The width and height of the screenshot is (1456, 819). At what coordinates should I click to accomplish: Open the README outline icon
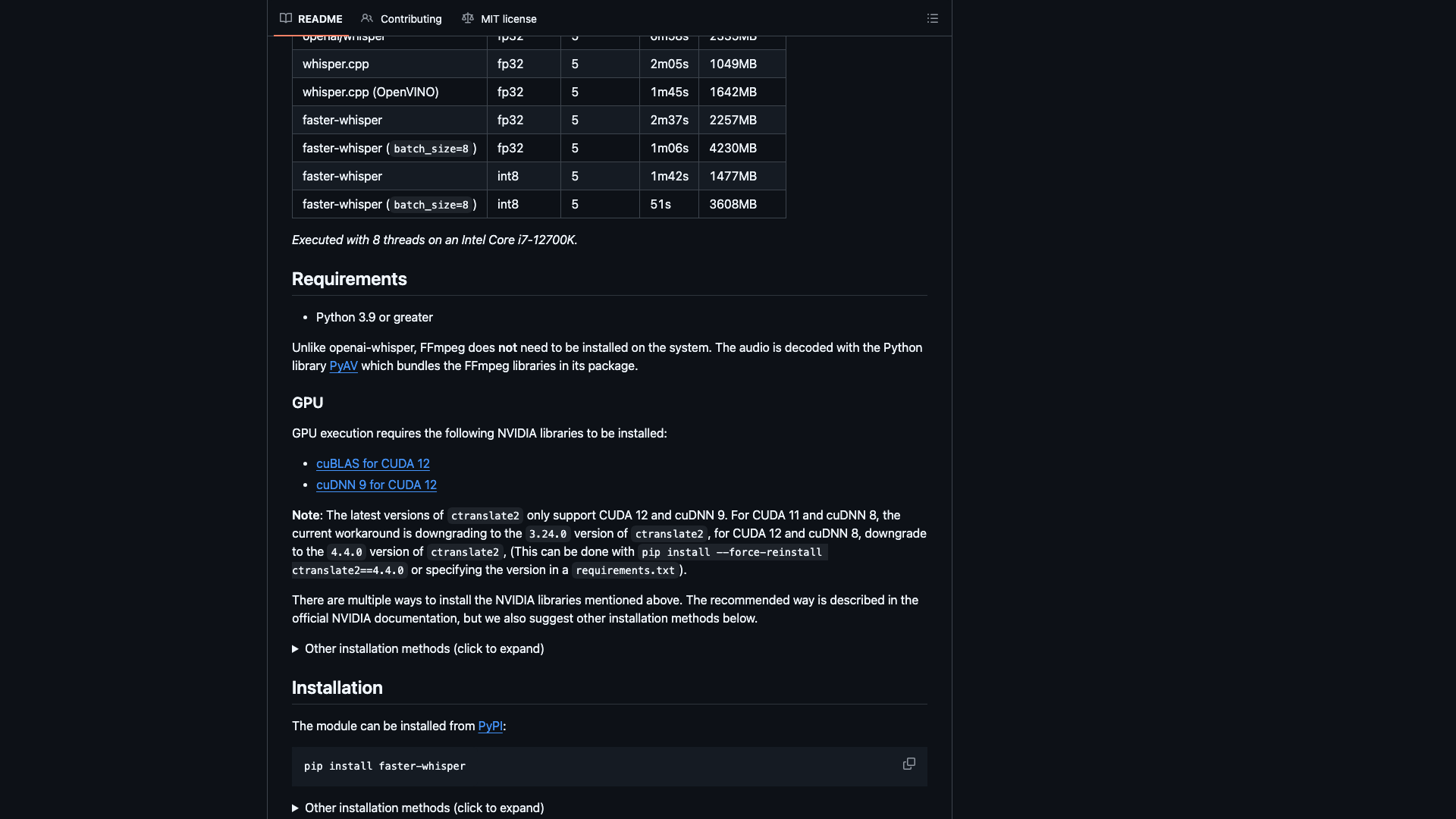(932, 18)
